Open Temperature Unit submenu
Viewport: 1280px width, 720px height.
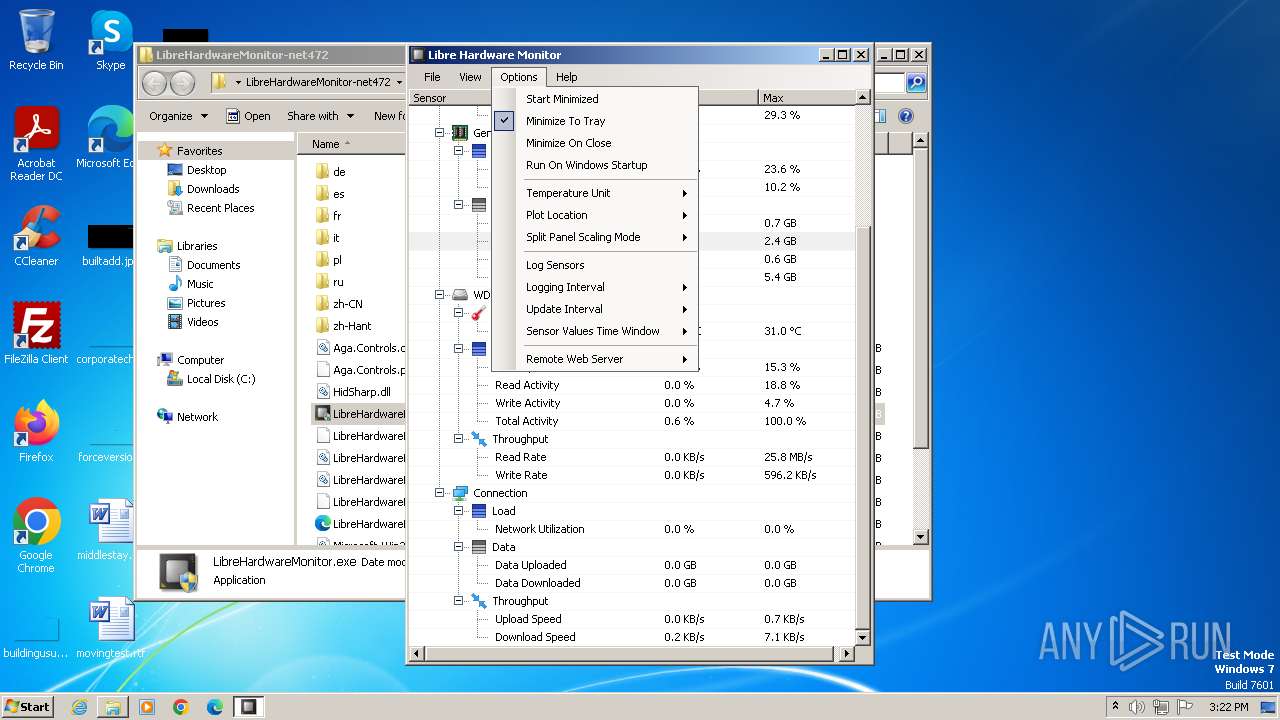tap(594, 193)
